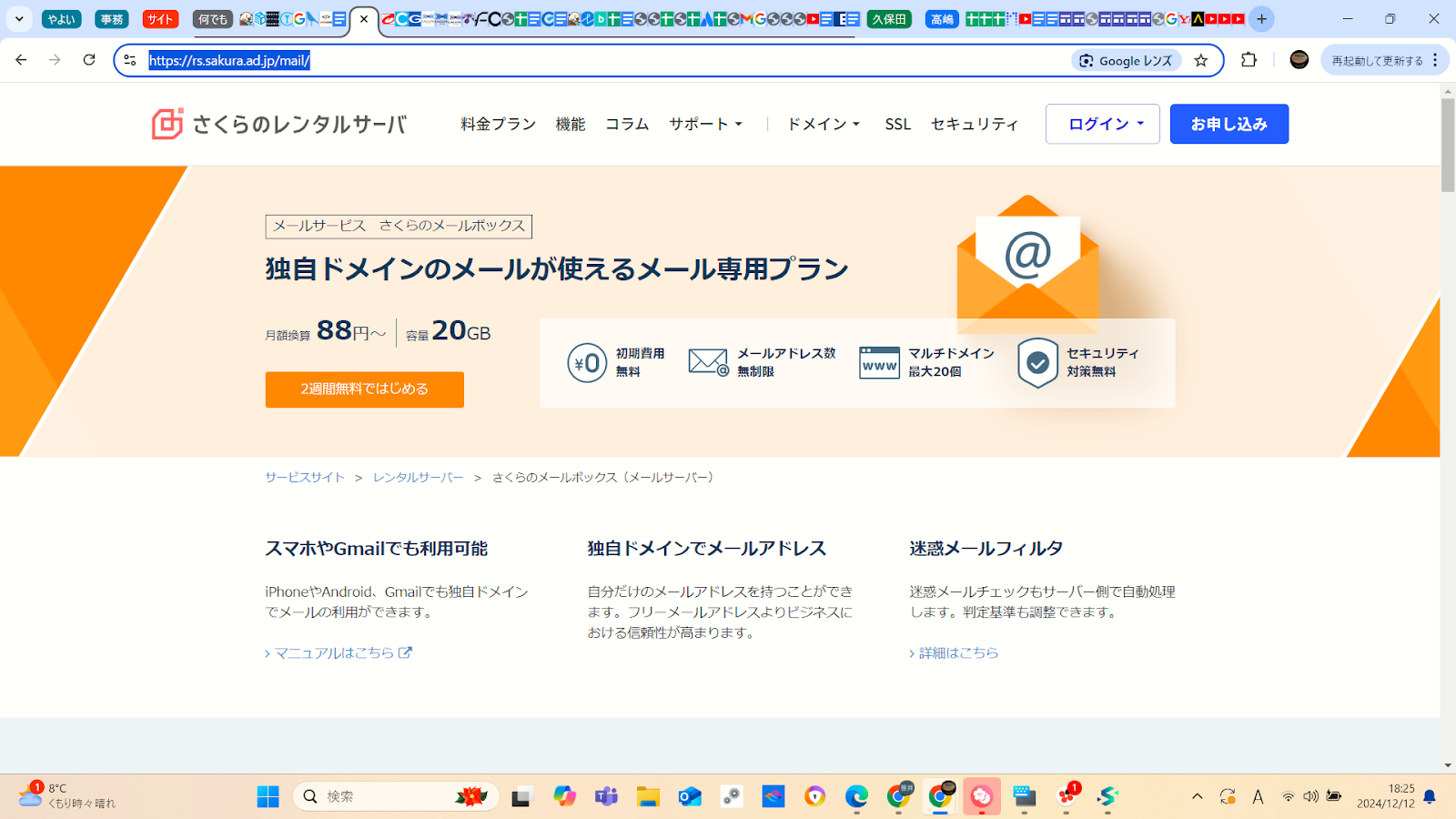This screenshot has width=1456, height=819.
Task: Expand the ログイン dropdown button
Action: point(1103,124)
